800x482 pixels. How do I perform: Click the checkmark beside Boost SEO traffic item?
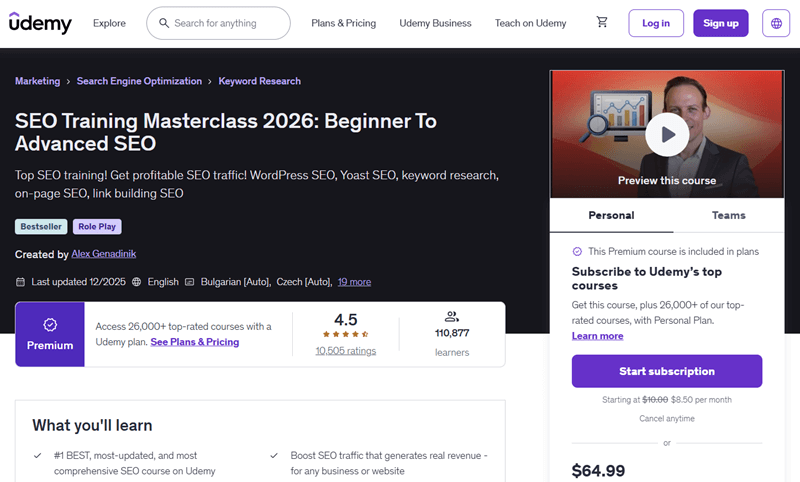click(x=274, y=455)
